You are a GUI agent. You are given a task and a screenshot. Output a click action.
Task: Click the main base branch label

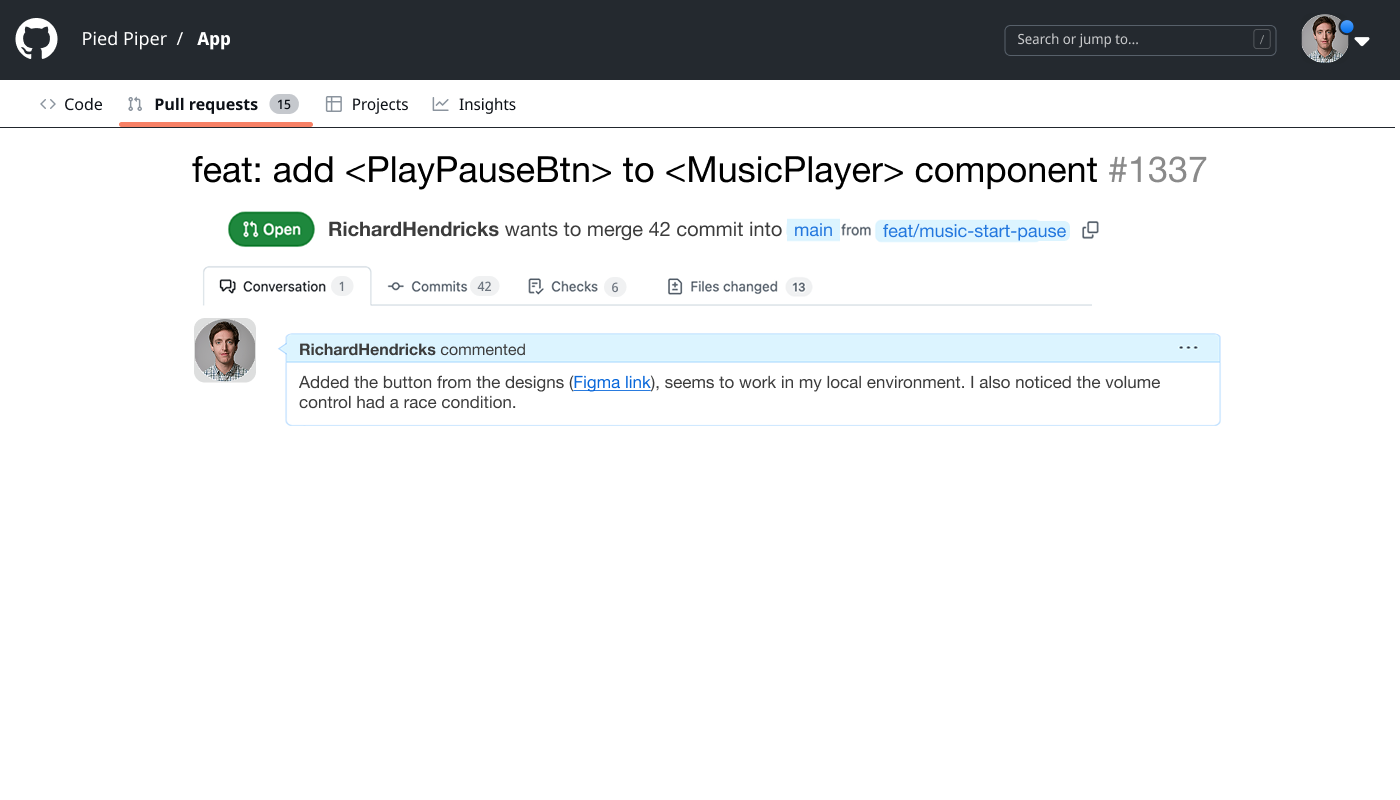coord(813,230)
